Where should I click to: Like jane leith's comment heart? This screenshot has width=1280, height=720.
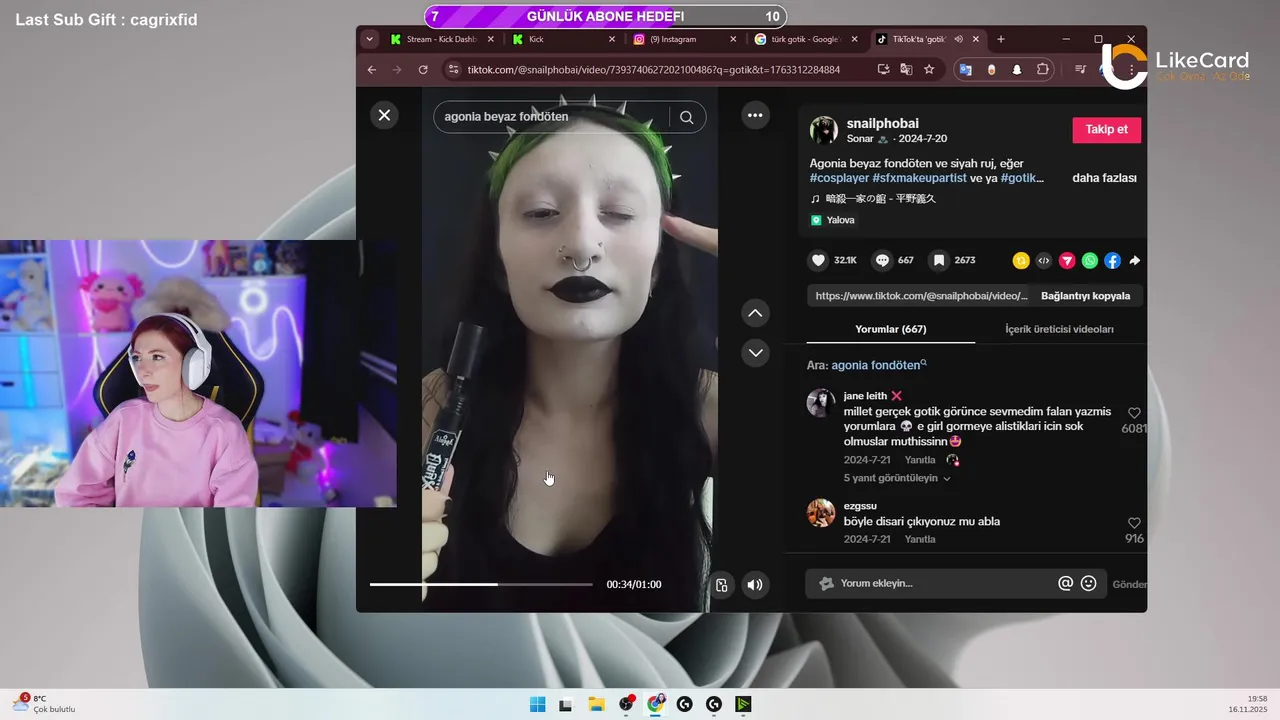(x=1134, y=413)
